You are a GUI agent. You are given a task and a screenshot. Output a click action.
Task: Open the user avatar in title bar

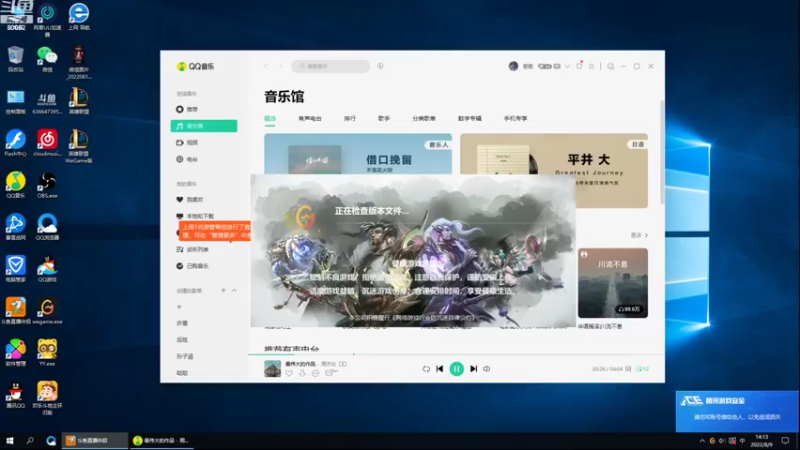pos(513,66)
